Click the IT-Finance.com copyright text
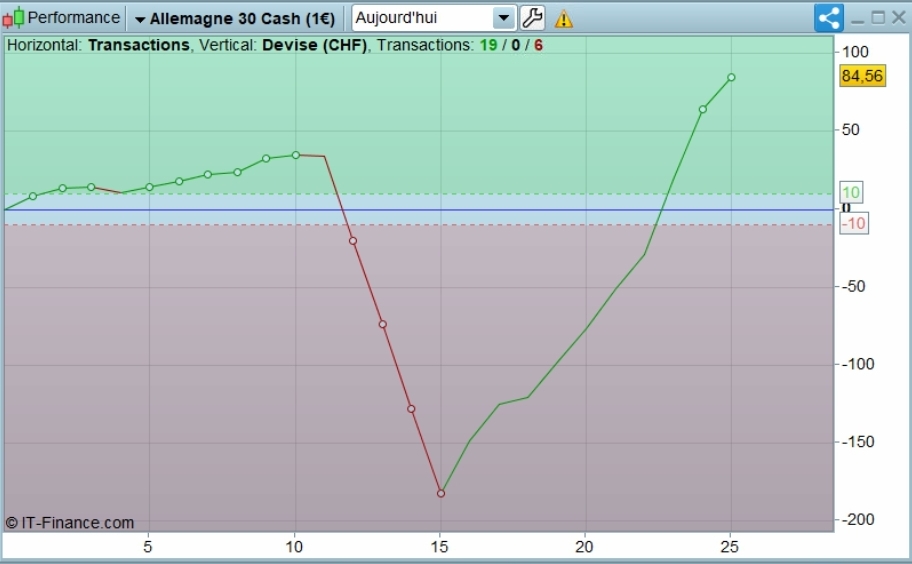 coord(70,523)
